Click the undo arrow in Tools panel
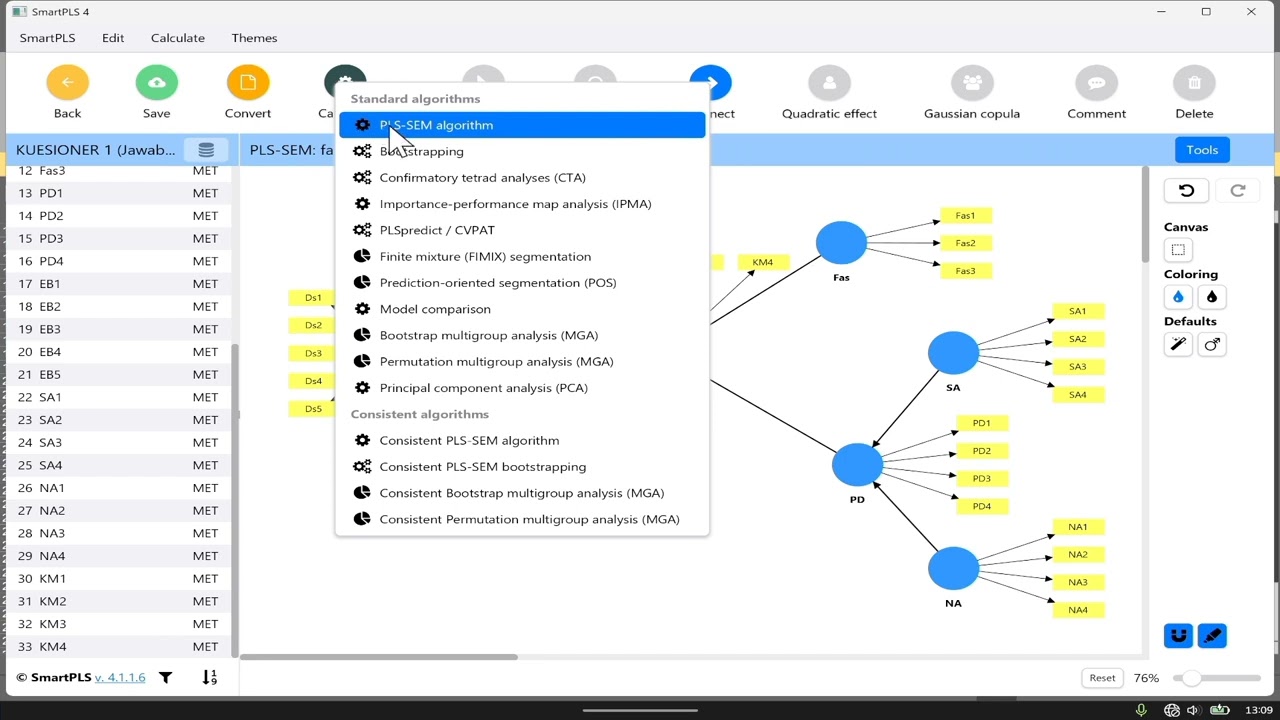The height and width of the screenshot is (720, 1280). [1186, 191]
